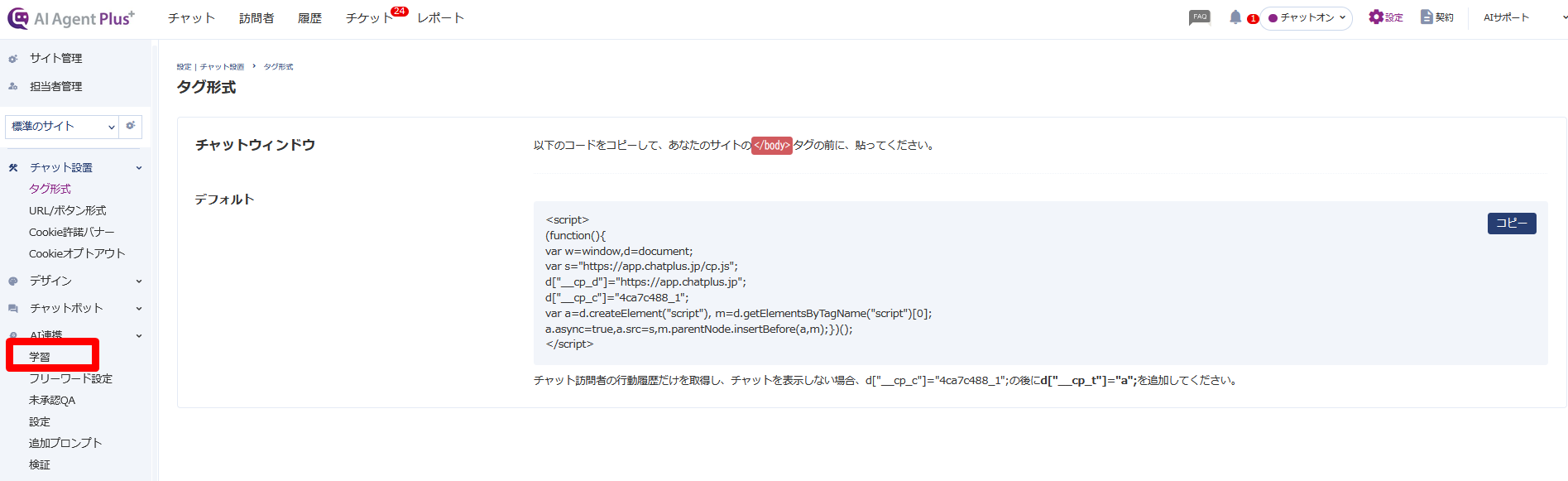Select Cookieオプトアウト in the sidebar
This screenshot has width=1568, height=481.
[x=77, y=253]
